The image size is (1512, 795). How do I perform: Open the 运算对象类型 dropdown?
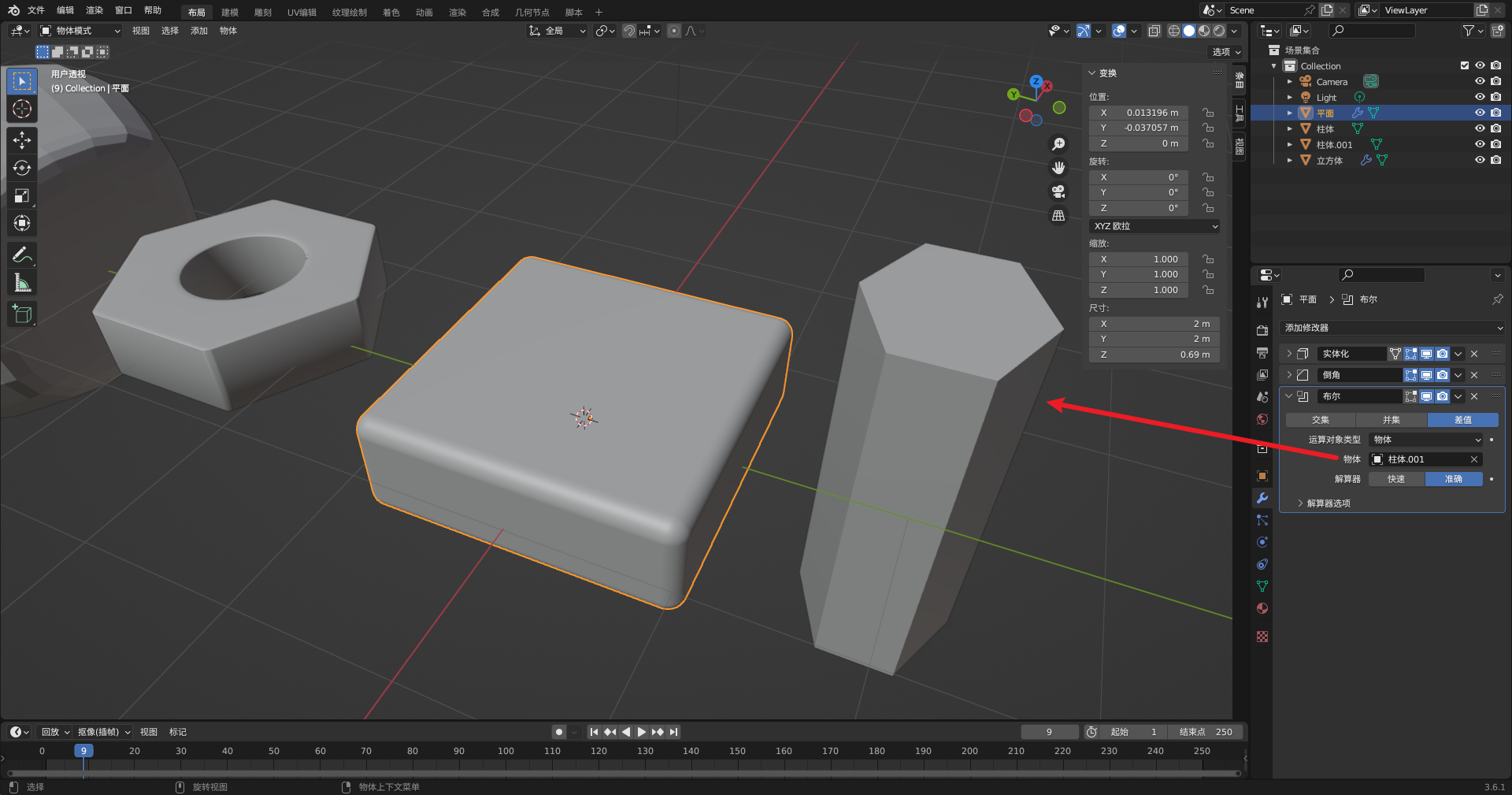1426,440
